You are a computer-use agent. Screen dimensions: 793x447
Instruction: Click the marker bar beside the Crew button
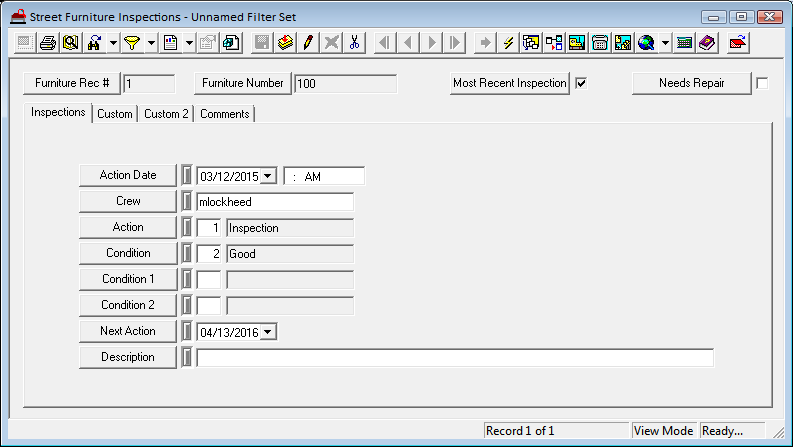click(187, 201)
